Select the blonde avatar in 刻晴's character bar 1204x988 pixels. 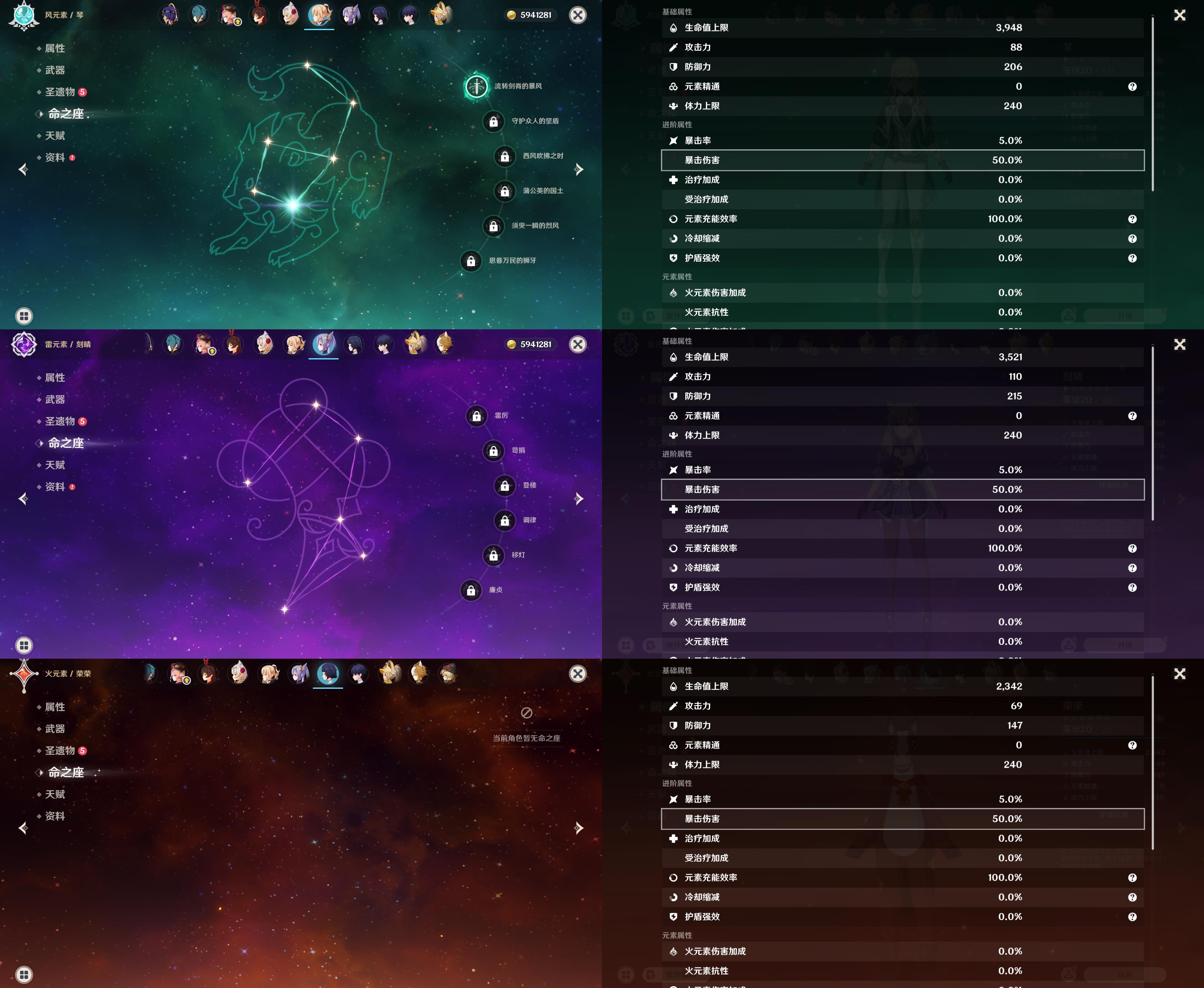coord(294,344)
